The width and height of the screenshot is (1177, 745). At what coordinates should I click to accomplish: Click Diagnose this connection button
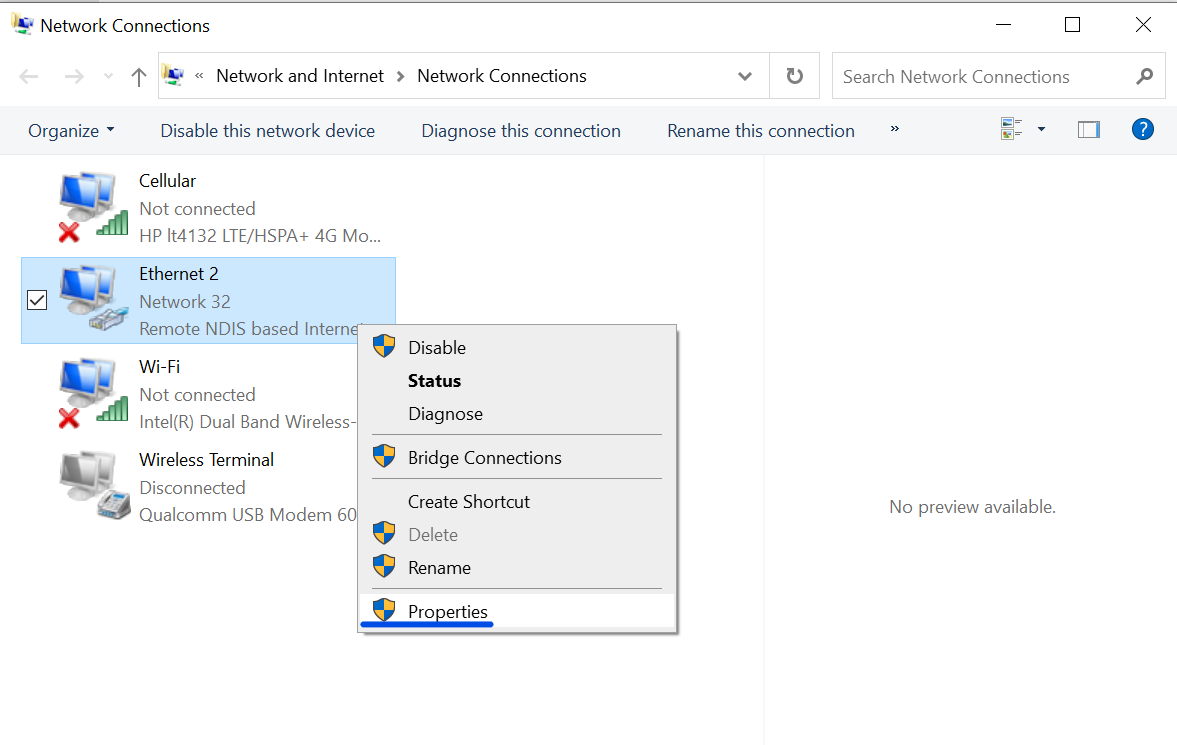(520, 131)
